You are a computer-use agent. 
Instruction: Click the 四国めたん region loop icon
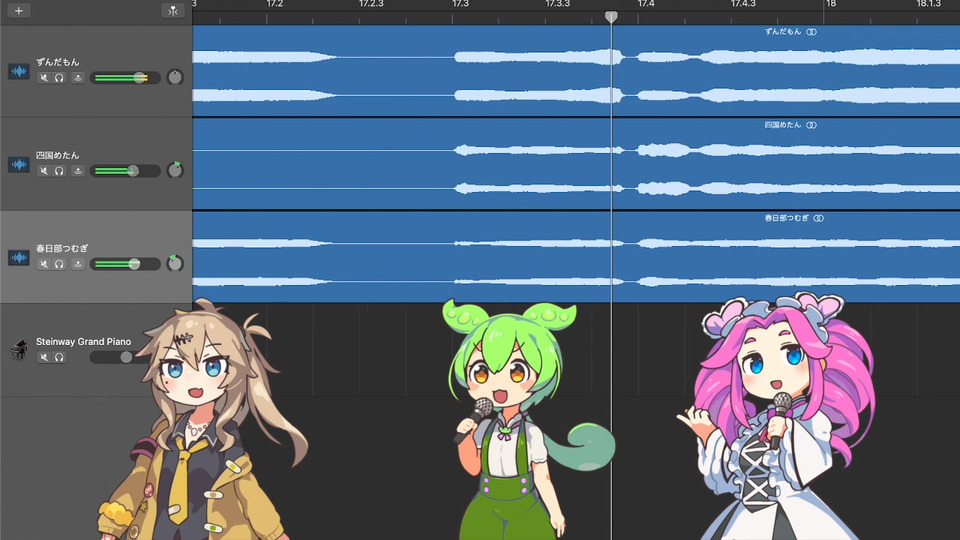811,125
